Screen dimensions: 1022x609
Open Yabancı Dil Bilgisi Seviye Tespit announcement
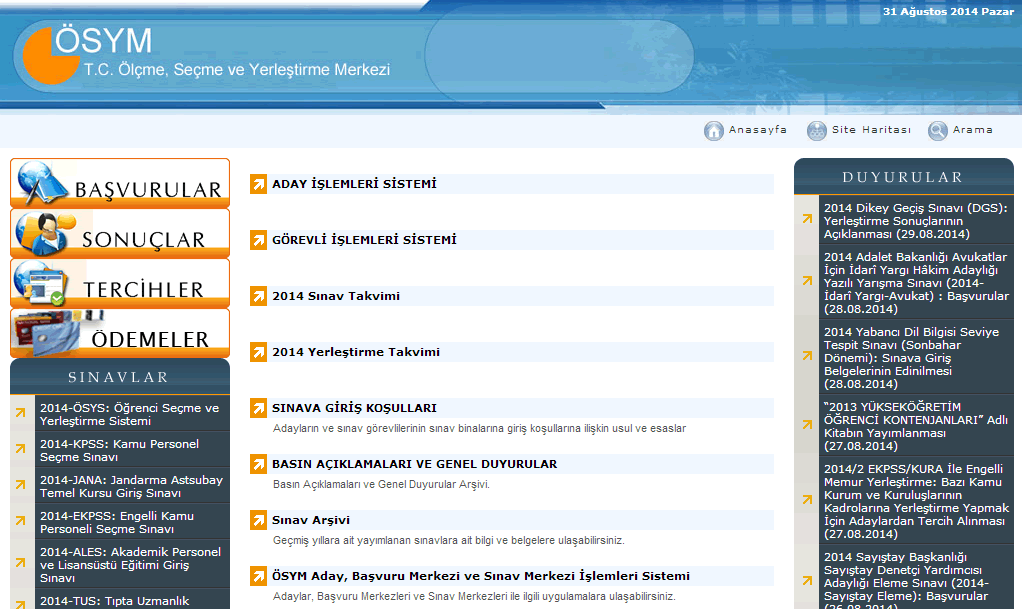[x=911, y=358]
